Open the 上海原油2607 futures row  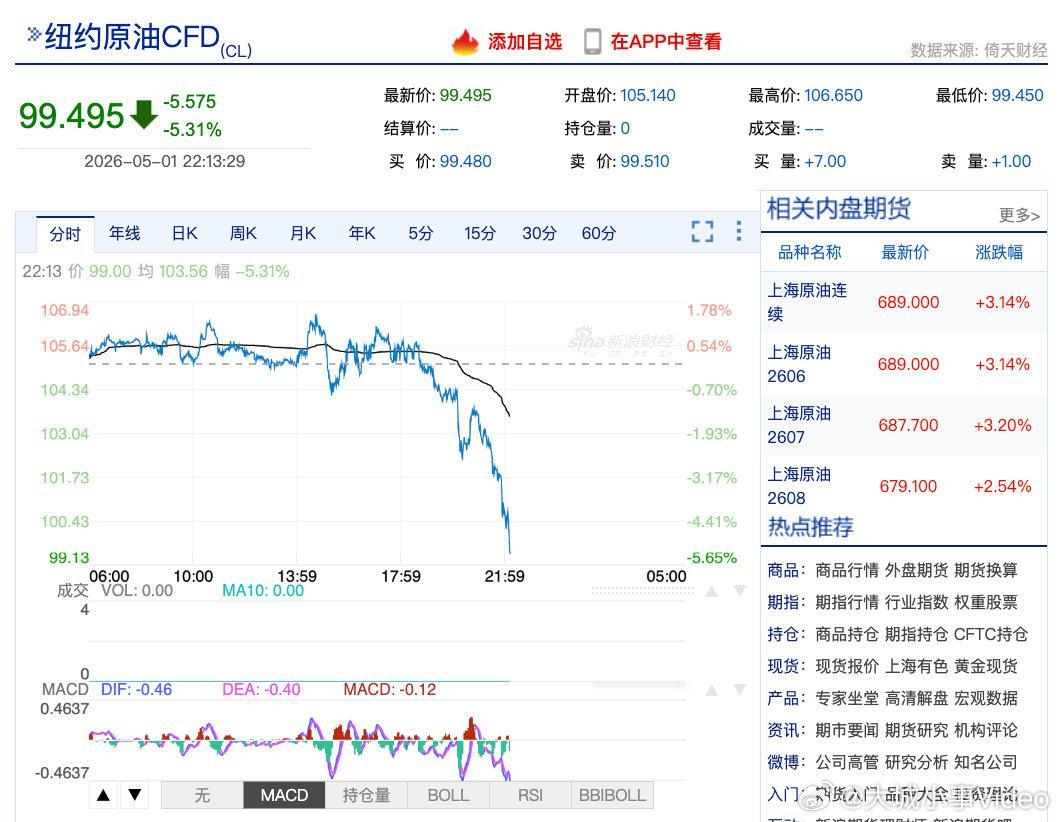pyautogui.click(x=903, y=425)
